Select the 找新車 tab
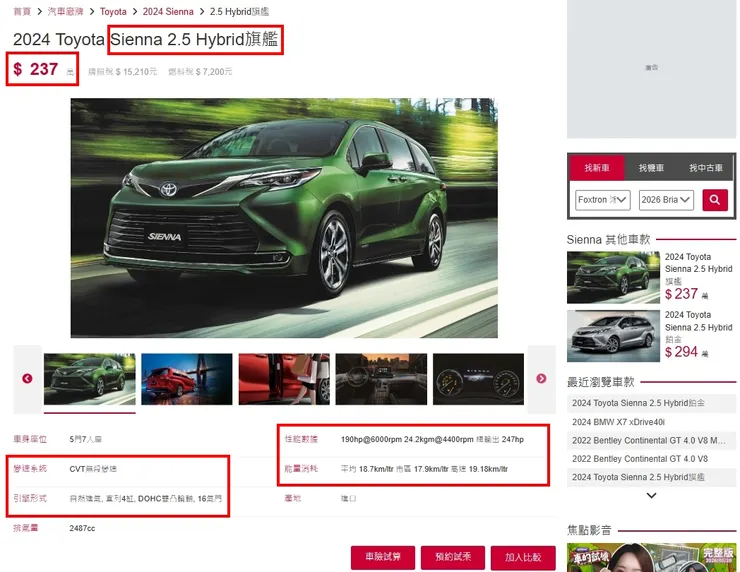The height and width of the screenshot is (572, 740). pos(597,168)
